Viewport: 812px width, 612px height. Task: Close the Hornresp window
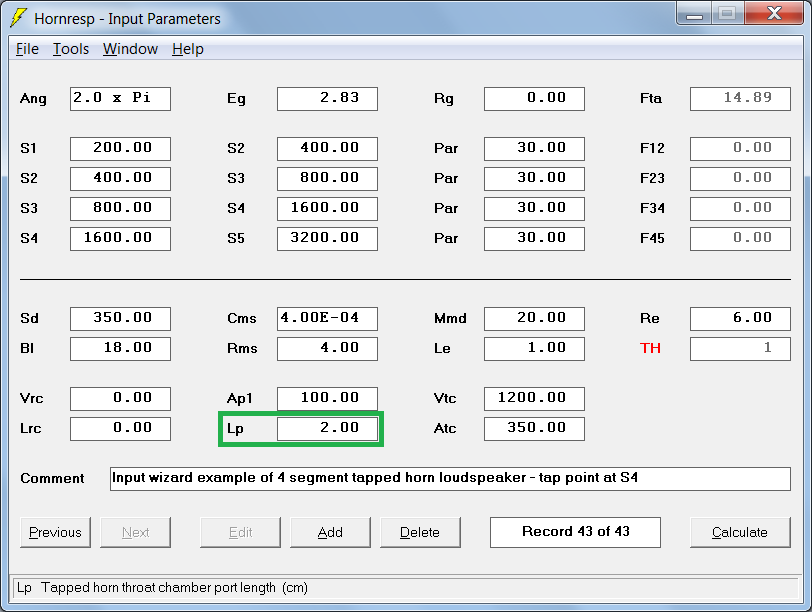point(774,13)
